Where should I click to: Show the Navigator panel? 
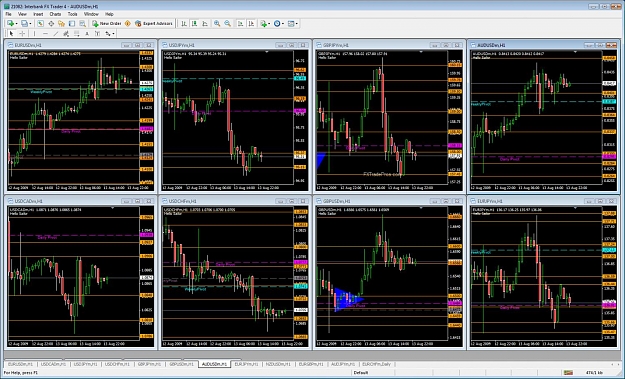click(x=61, y=24)
